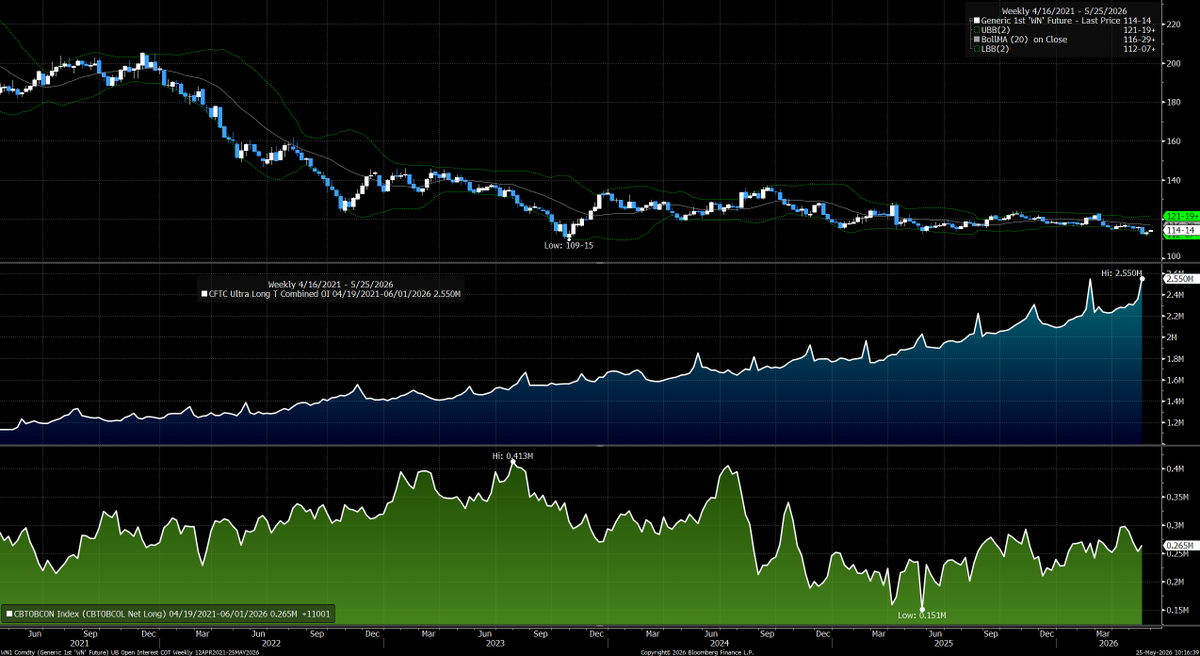Click the Hi: 0.413M annotation
The width and height of the screenshot is (1200, 656).
(513, 455)
